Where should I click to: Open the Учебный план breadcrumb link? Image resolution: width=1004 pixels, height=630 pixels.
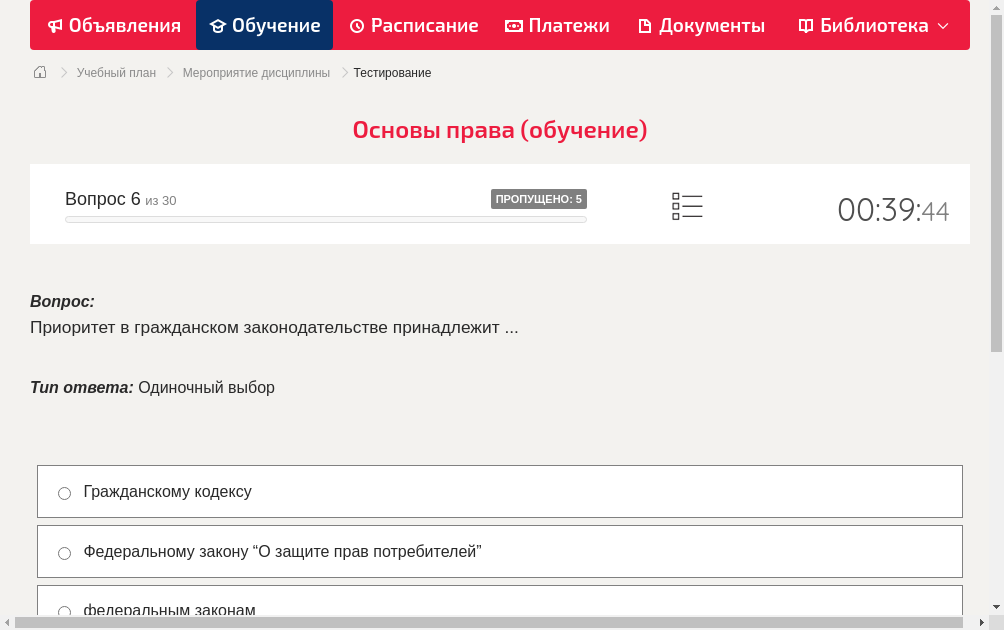pos(118,72)
